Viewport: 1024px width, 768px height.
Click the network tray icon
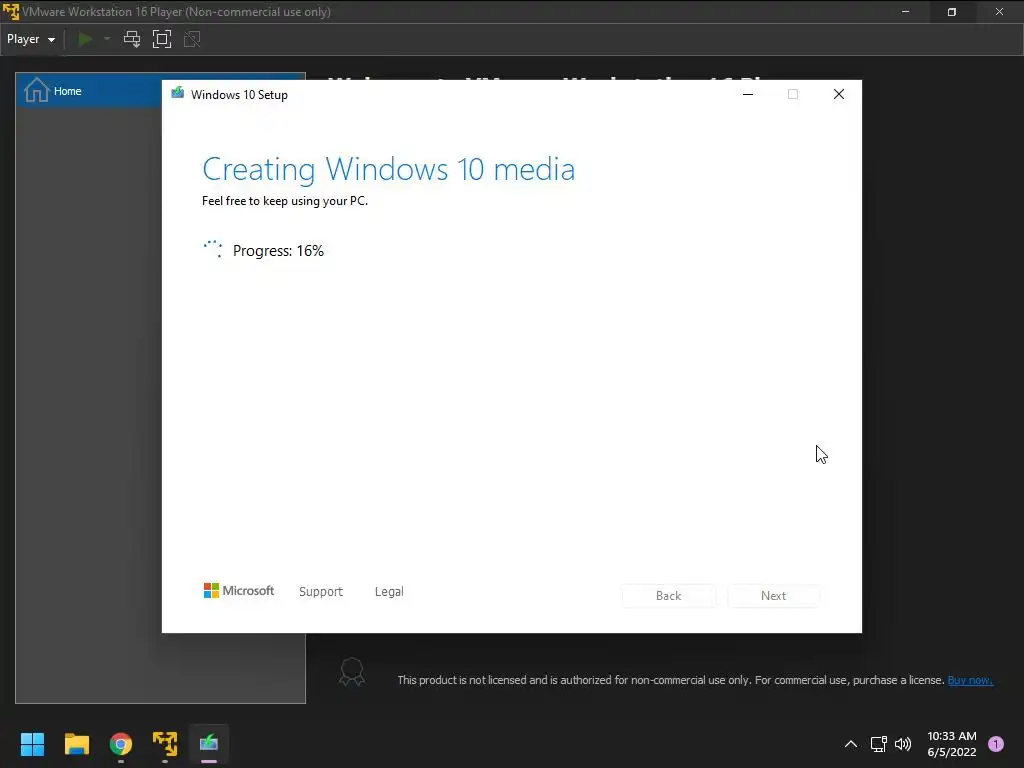tap(878, 744)
